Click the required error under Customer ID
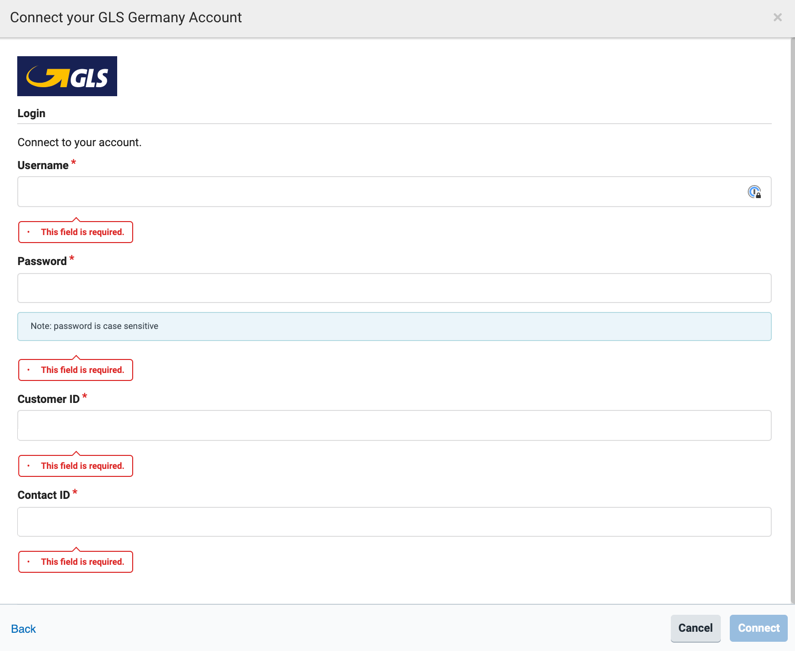Screen dimensions: 795x651 tap(76, 465)
